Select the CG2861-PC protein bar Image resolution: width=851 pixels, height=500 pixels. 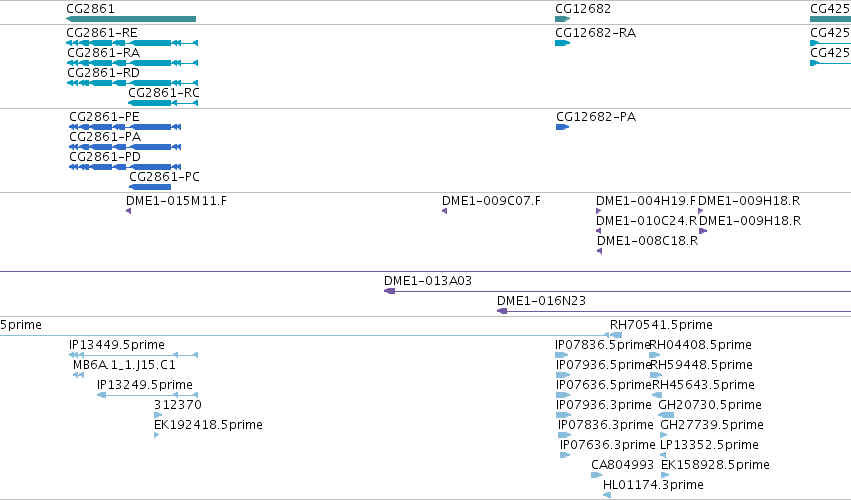(x=150, y=187)
